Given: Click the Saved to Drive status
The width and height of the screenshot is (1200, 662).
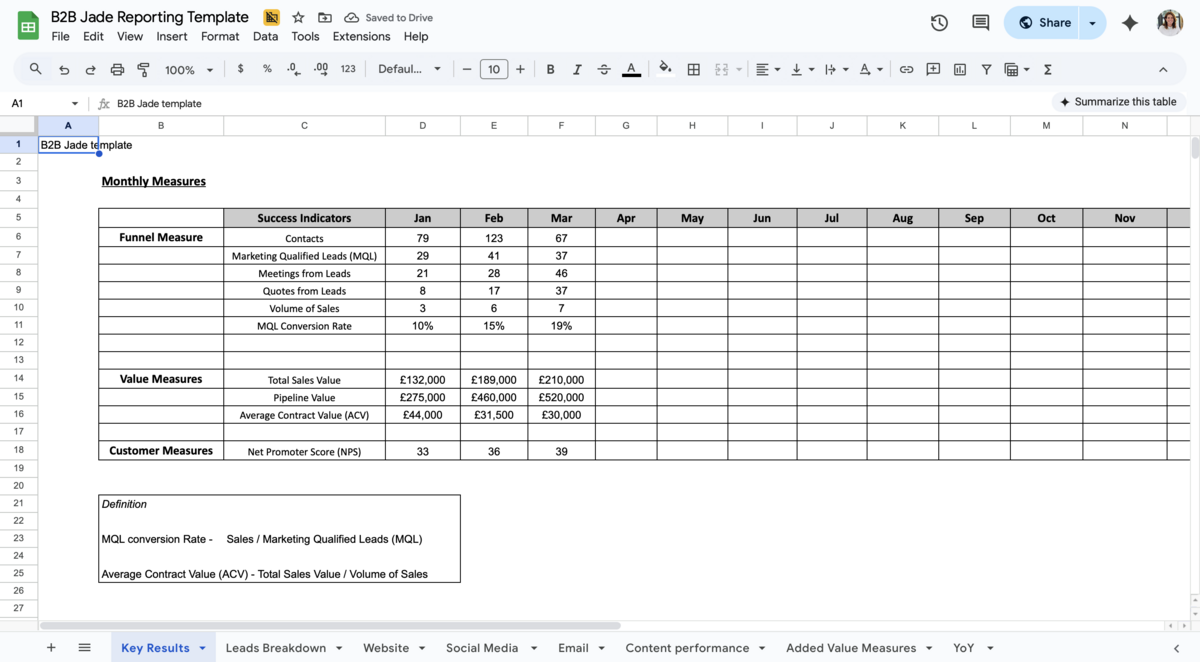Looking at the screenshot, I should 390,18.
